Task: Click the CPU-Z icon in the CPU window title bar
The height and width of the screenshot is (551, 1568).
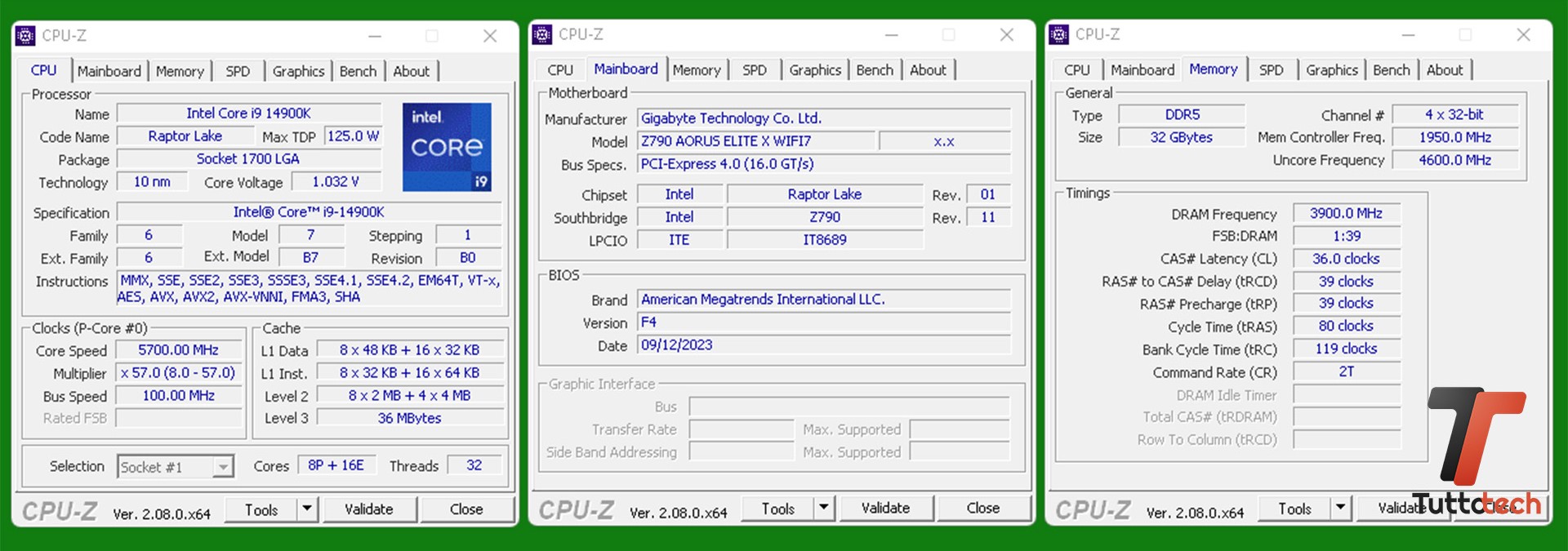Action: tap(25, 36)
